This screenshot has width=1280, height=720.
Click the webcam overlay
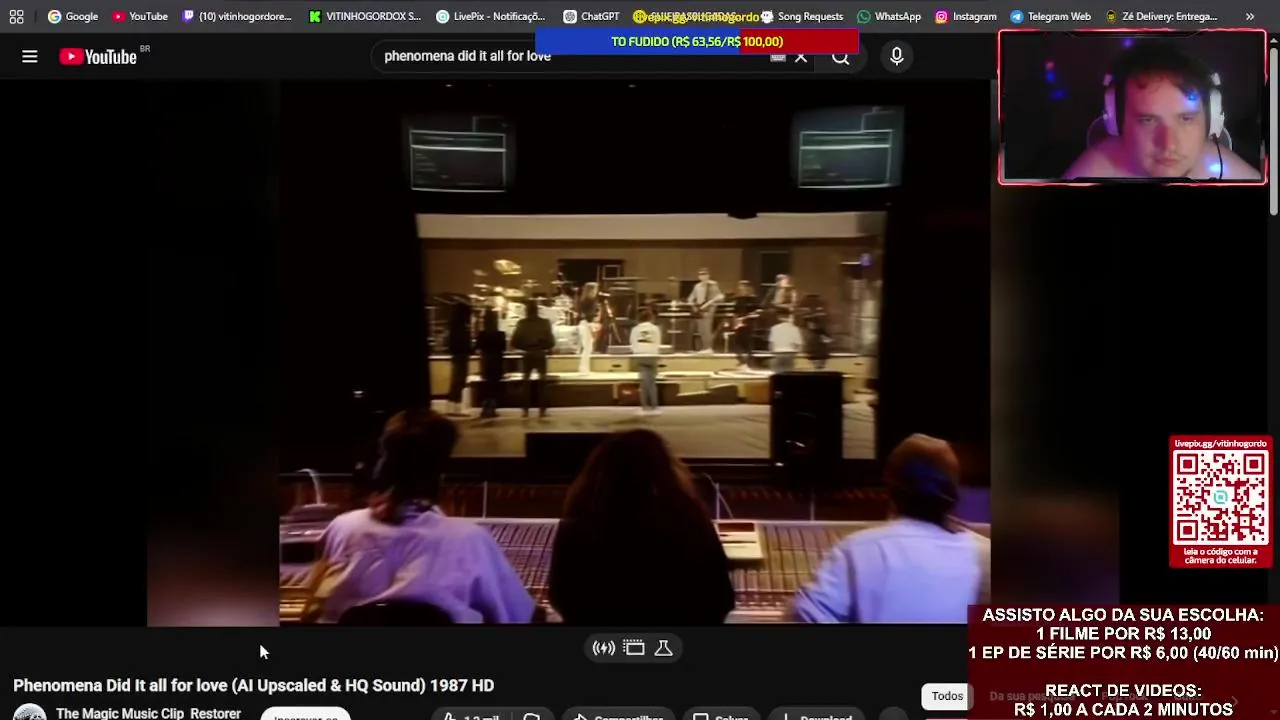tap(1132, 107)
